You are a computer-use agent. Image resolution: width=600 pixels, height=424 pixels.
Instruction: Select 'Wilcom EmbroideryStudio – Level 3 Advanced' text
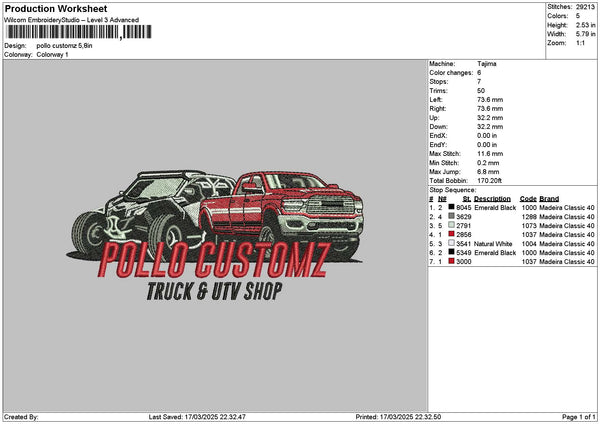pyautogui.click(x=72, y=20)
